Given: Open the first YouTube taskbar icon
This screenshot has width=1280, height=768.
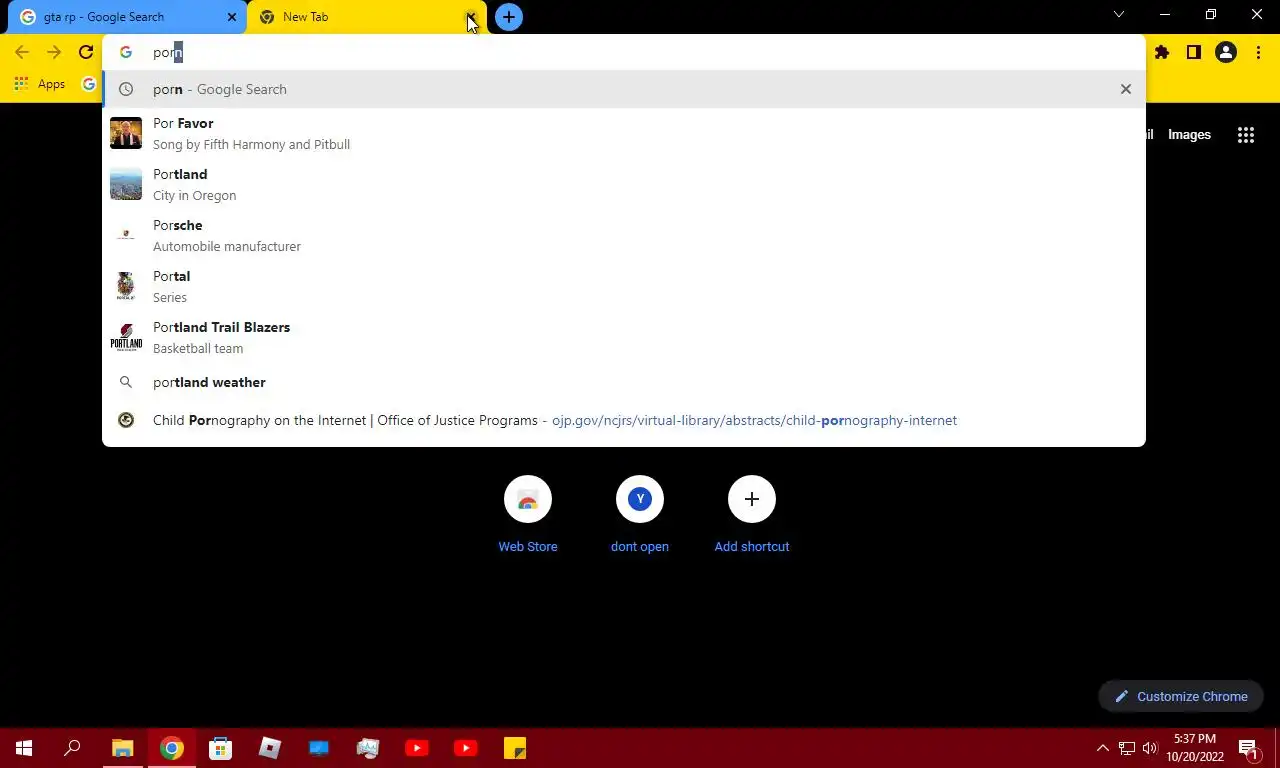Looking at the screenshot, I should 417,748.
